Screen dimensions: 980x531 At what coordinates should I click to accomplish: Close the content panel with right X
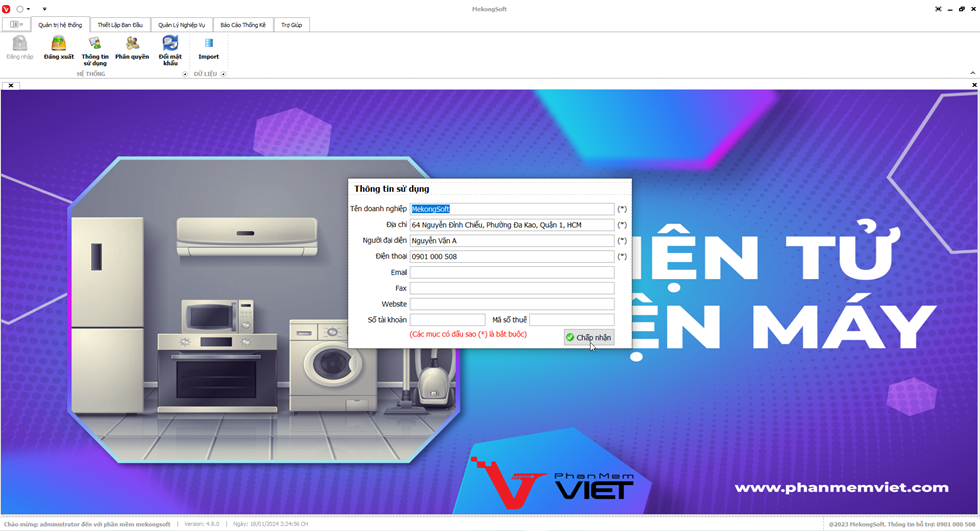974,85
